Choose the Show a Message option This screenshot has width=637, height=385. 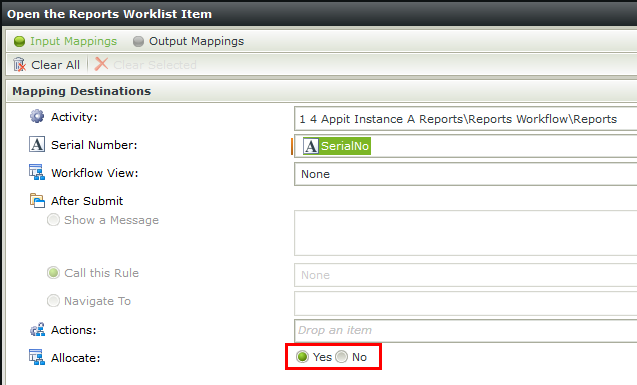pyautogui.click(x=53, y=220)
